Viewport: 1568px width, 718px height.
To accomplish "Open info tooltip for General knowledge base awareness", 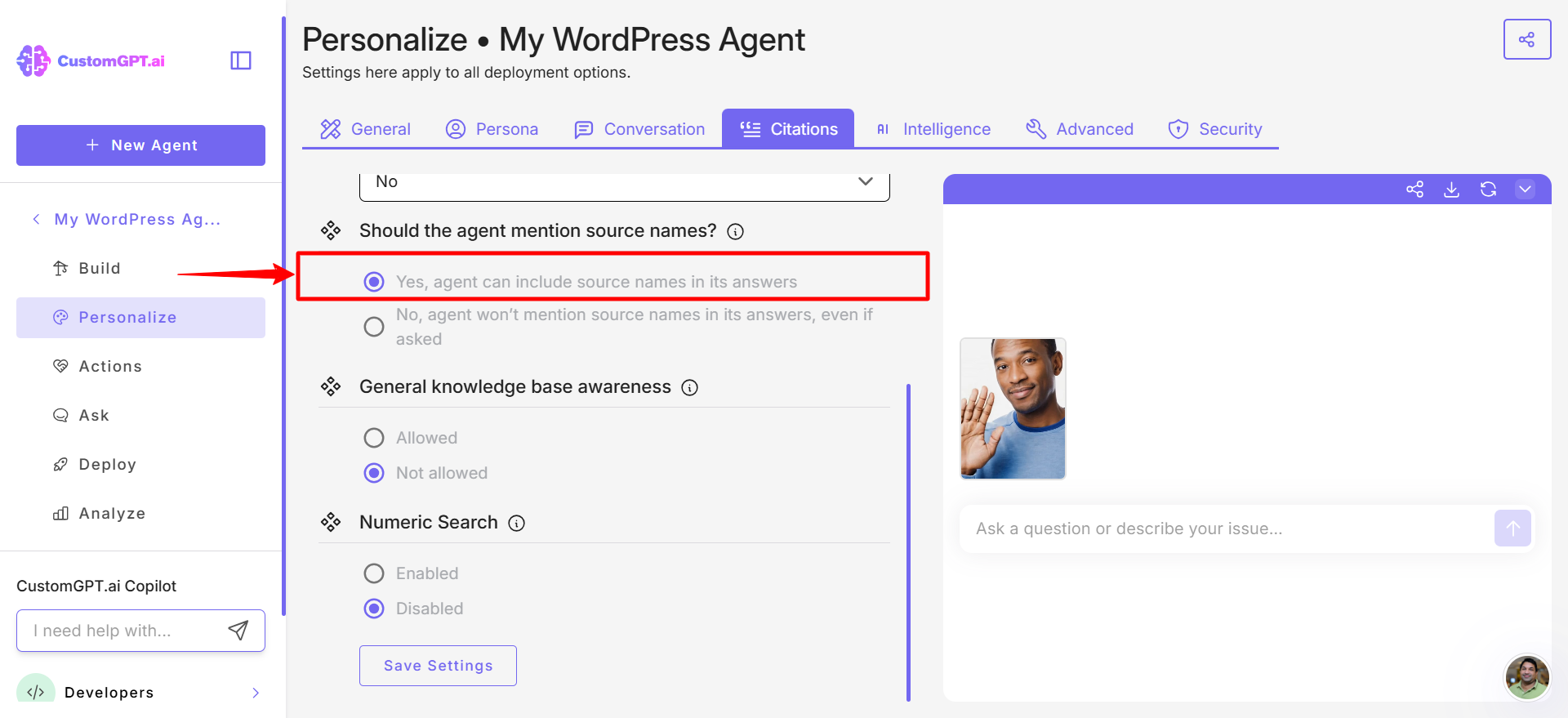I will (689, 388).
